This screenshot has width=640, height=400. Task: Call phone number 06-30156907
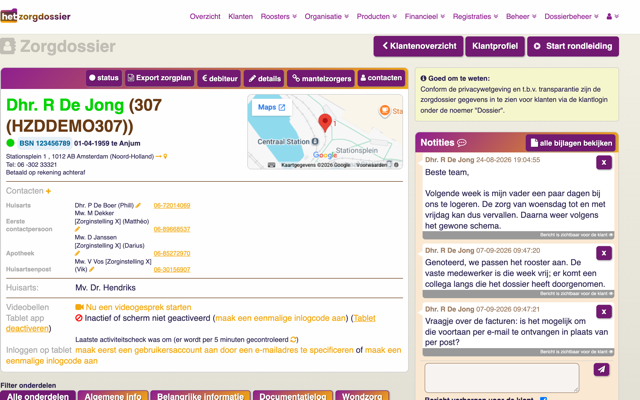click(172, 269)
